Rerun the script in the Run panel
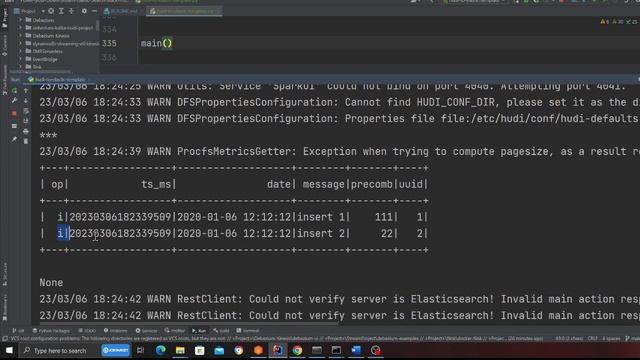This screenshot has height=360, width=640. (x=14, y=91)
